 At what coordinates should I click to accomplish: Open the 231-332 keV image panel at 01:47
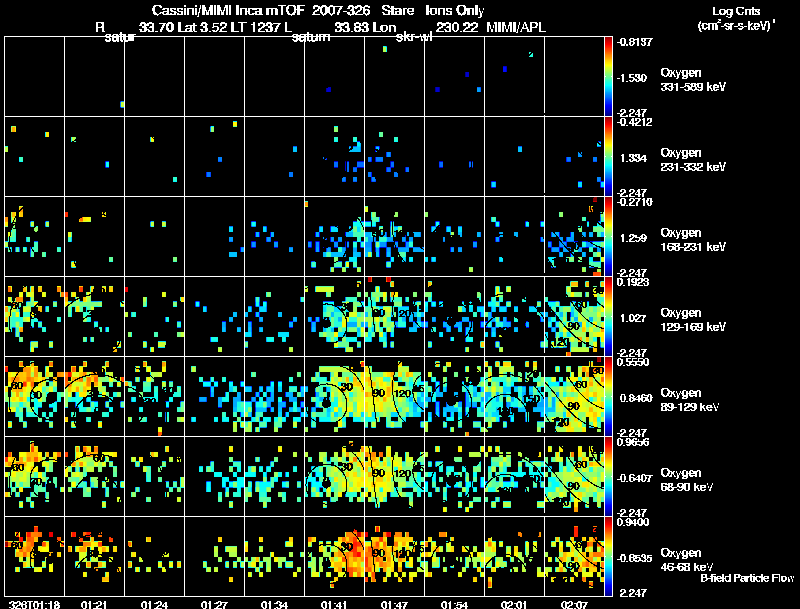pos(394,156)
